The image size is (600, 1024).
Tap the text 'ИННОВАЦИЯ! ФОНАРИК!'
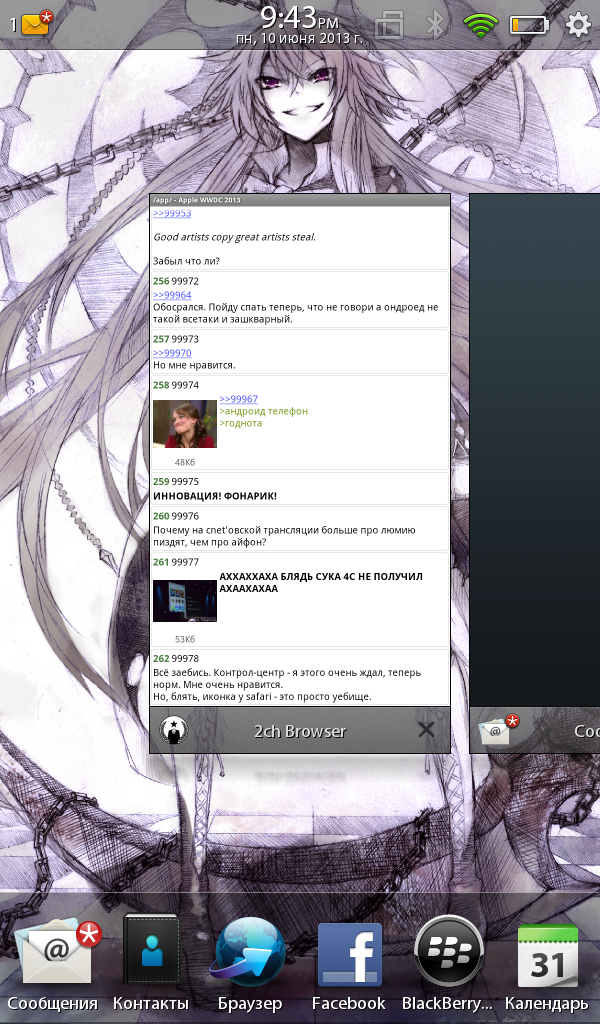215,496
